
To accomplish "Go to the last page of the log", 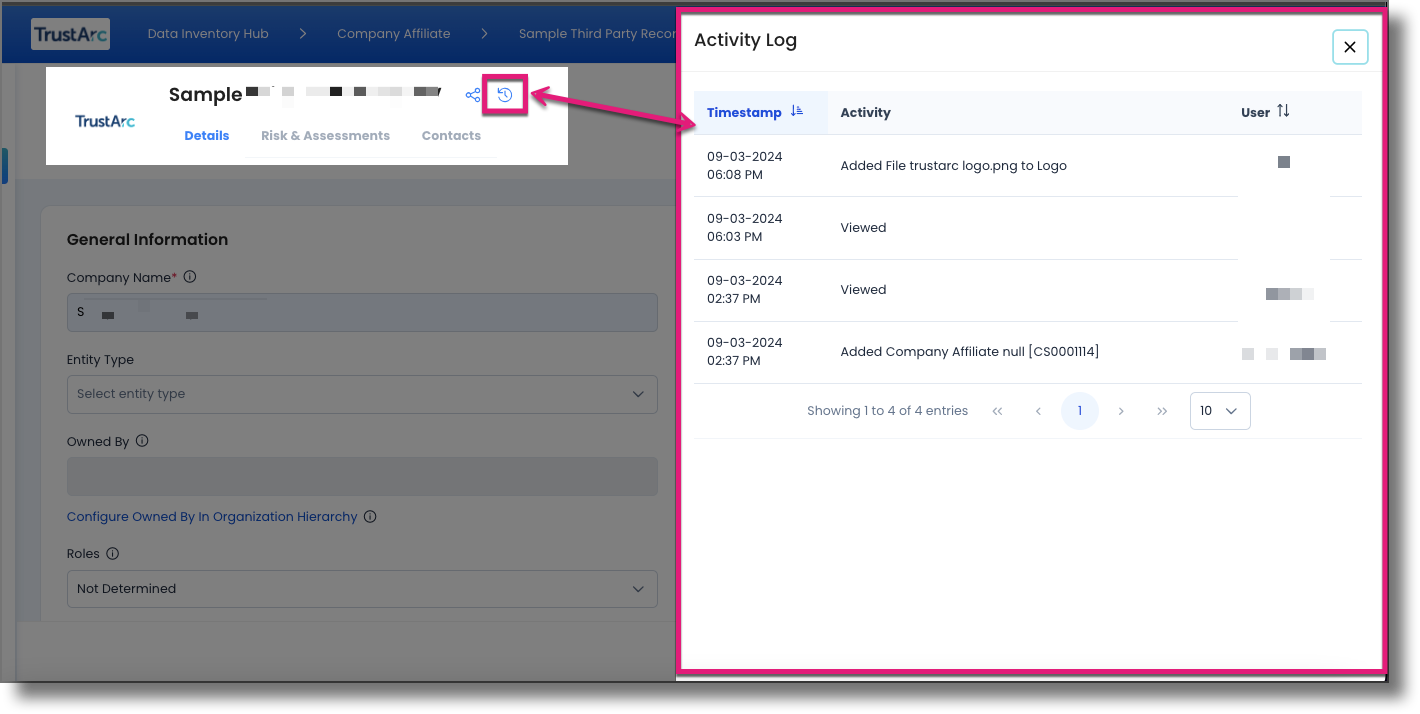I will coord(1162,411).
